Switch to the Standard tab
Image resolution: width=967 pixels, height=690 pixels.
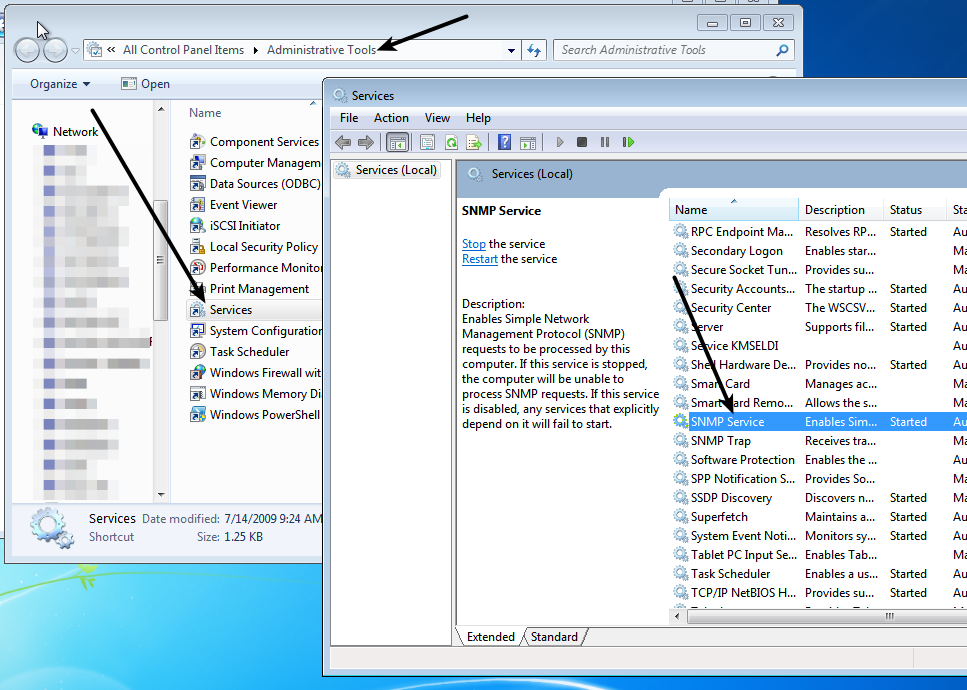point(554,637)
